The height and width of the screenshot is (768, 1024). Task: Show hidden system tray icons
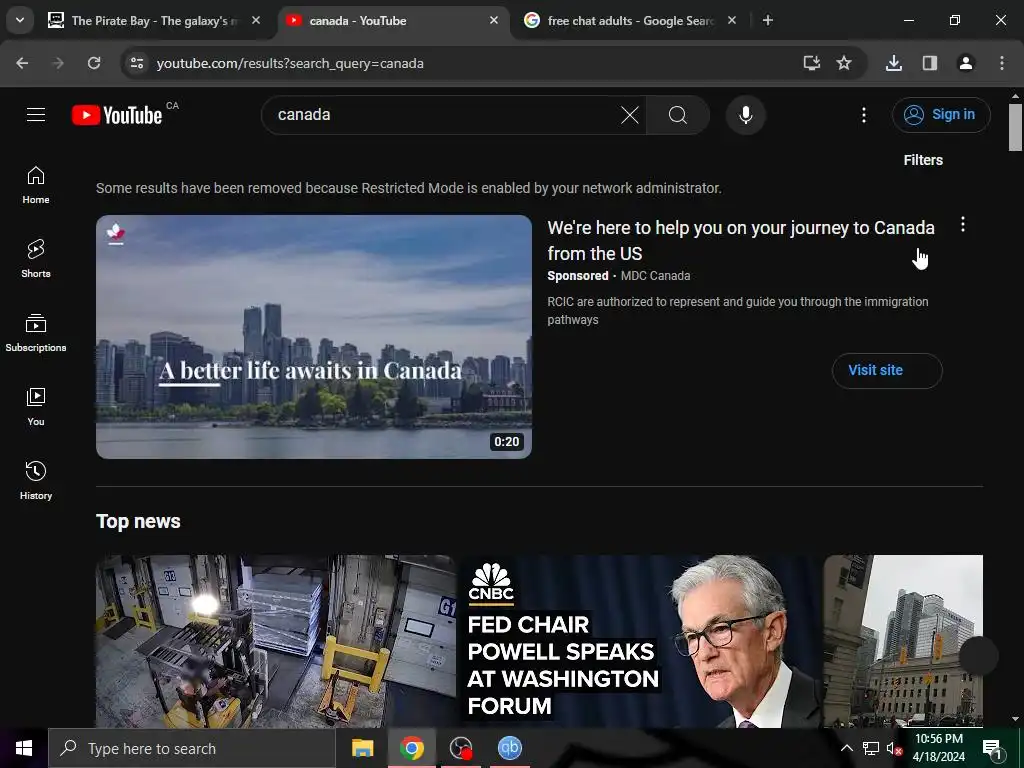pos(846,748)
